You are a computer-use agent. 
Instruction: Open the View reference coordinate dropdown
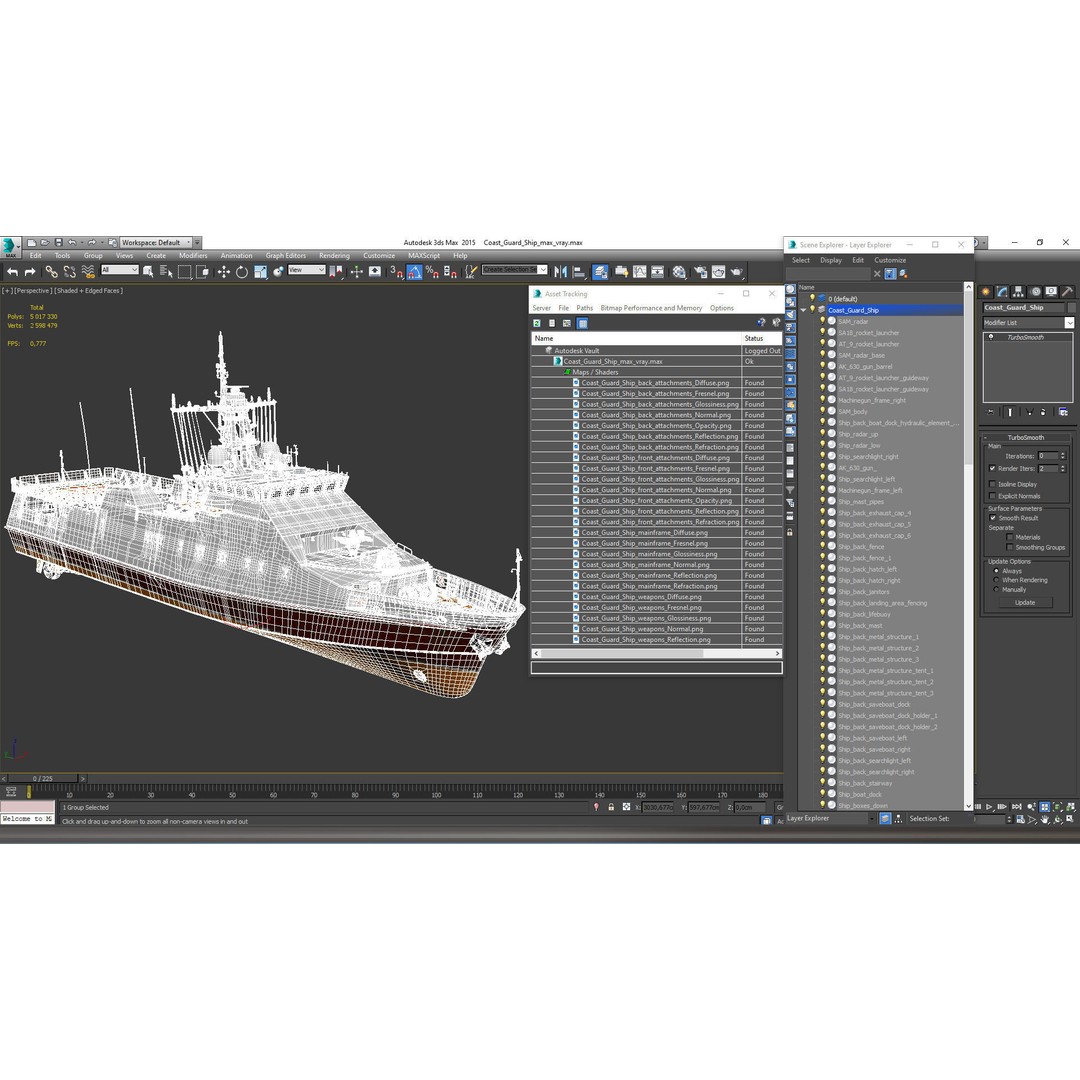(x=307, y=270)
